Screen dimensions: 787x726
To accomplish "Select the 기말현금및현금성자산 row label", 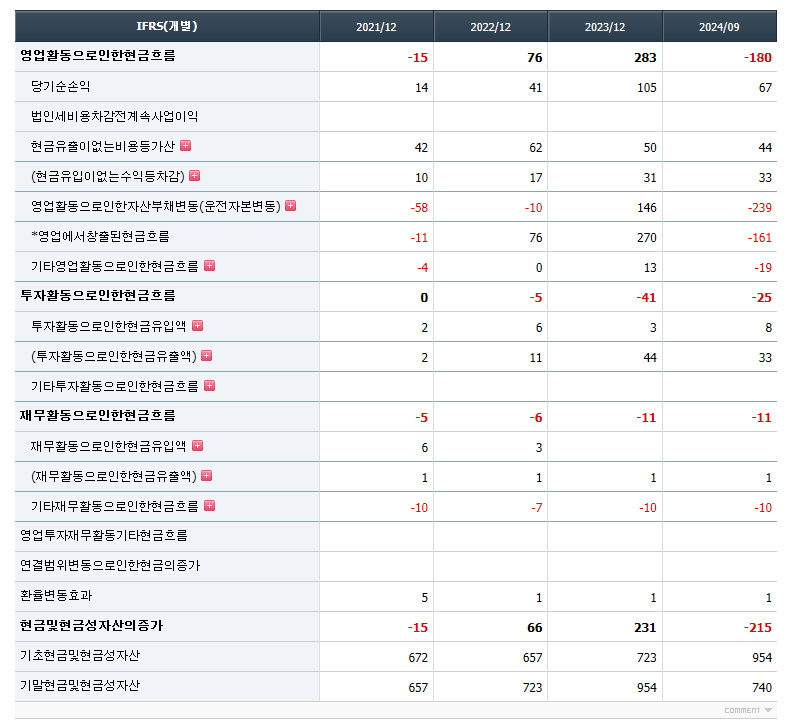I will click(80, 686).
